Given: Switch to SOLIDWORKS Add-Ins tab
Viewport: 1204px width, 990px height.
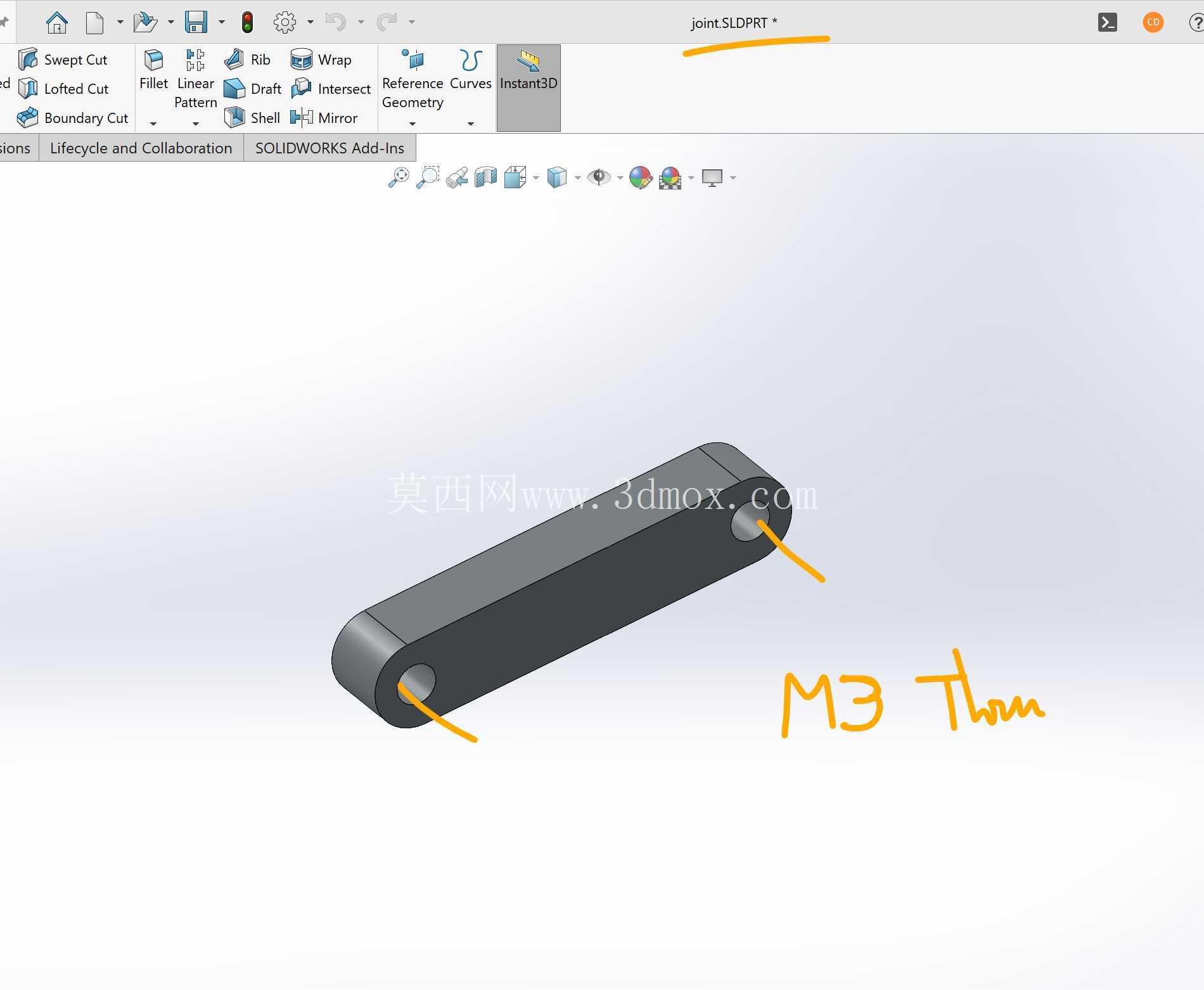Looking at the screenshot, I should click(330, 148).
